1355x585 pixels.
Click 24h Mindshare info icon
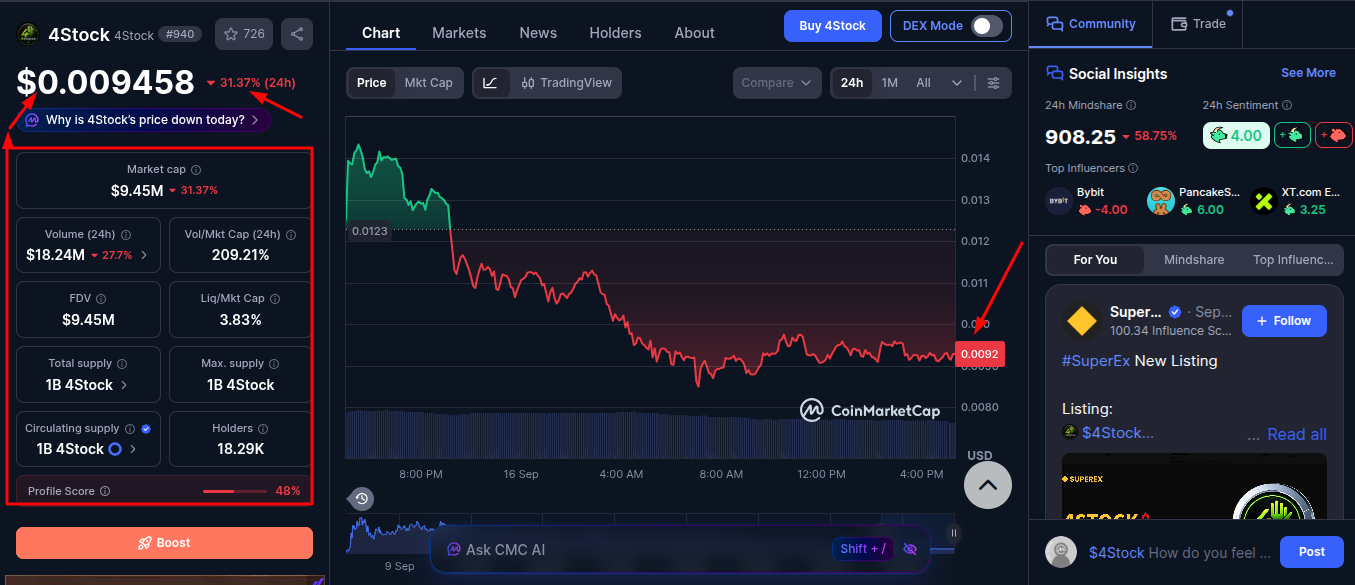(x=1131, y=105)
